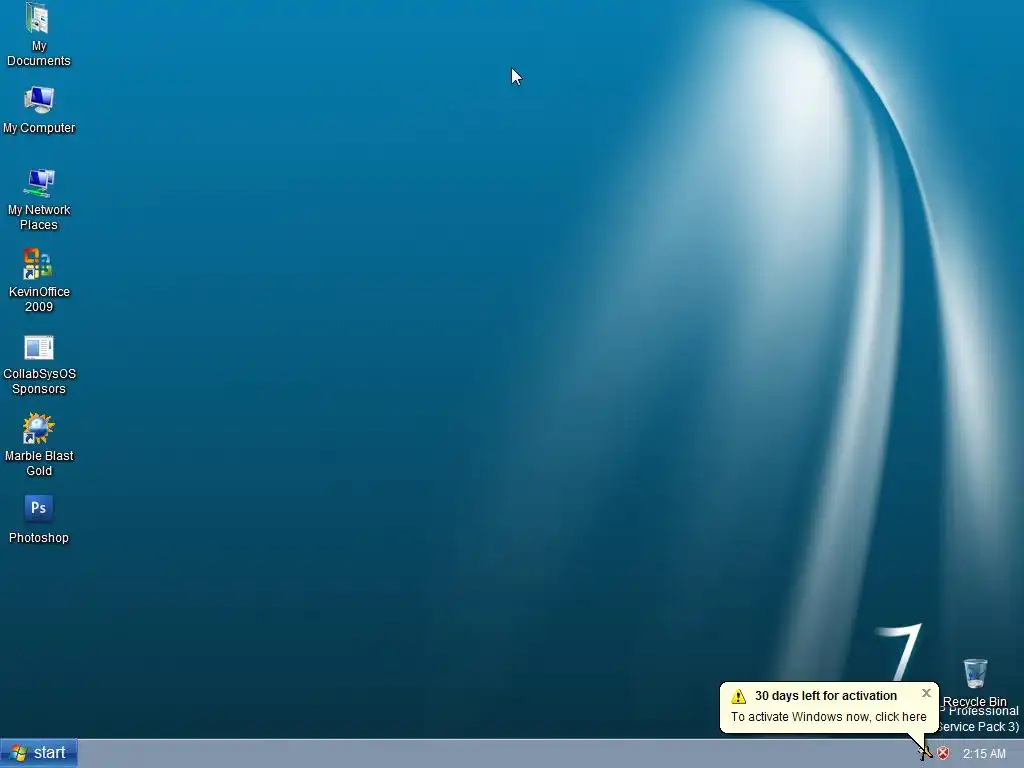The image size is (1024, 768).
Task: Select the Photoshop desktop icon
Action: [39, 520]
